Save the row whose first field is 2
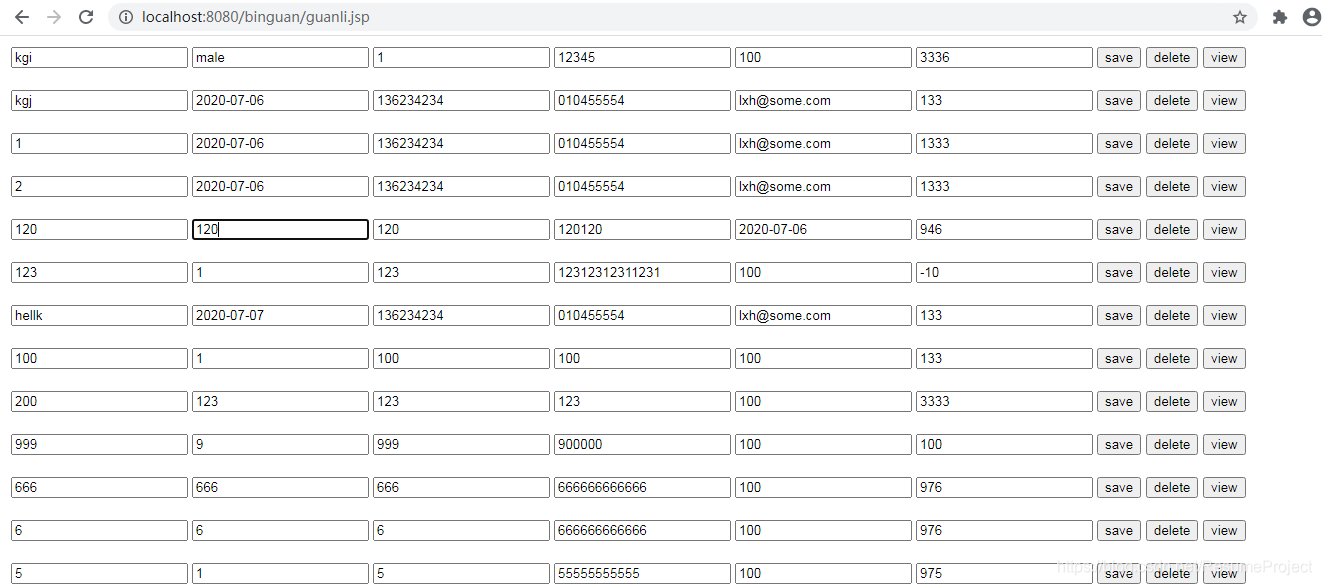Viewport: 1322px width, 585px height. (1119, 187)
